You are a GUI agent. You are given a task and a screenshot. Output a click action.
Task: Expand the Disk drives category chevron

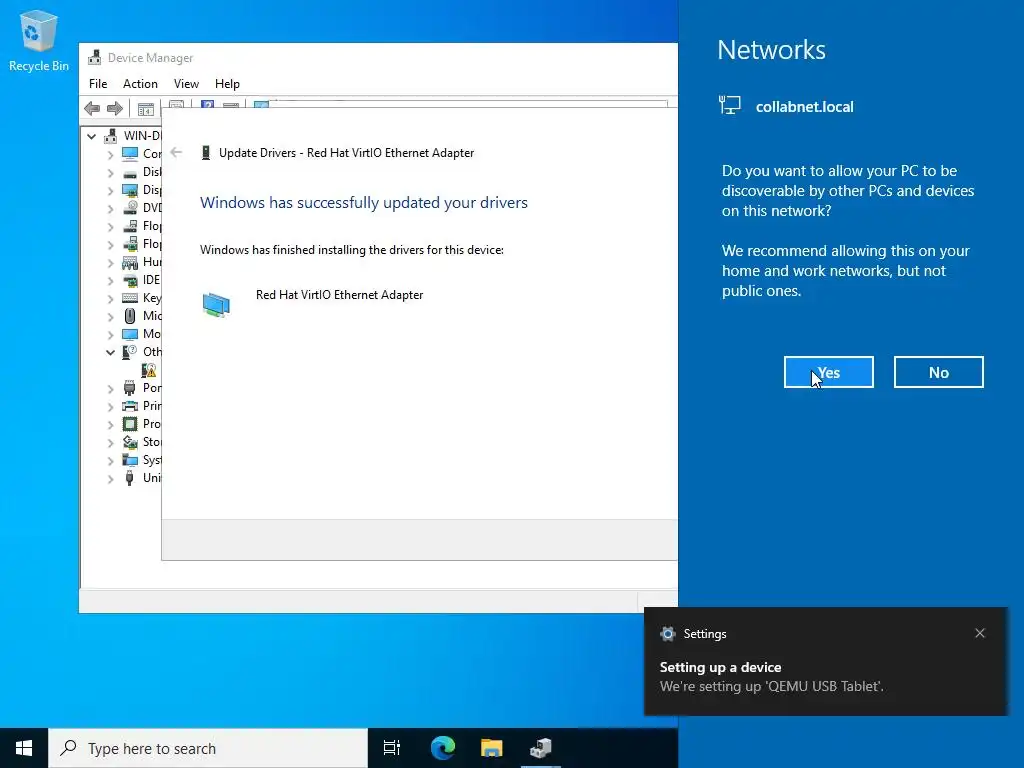coord(110,172)
